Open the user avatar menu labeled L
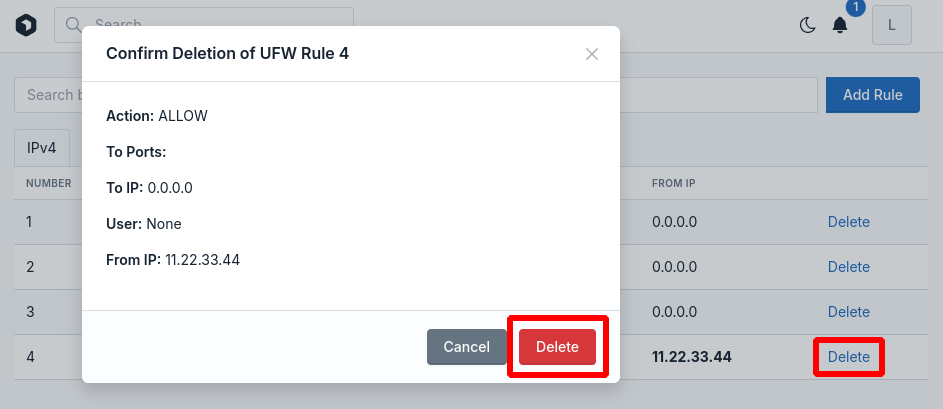This screenshot has height=409, width=943. pyautogui.click(x=892, y=25)
